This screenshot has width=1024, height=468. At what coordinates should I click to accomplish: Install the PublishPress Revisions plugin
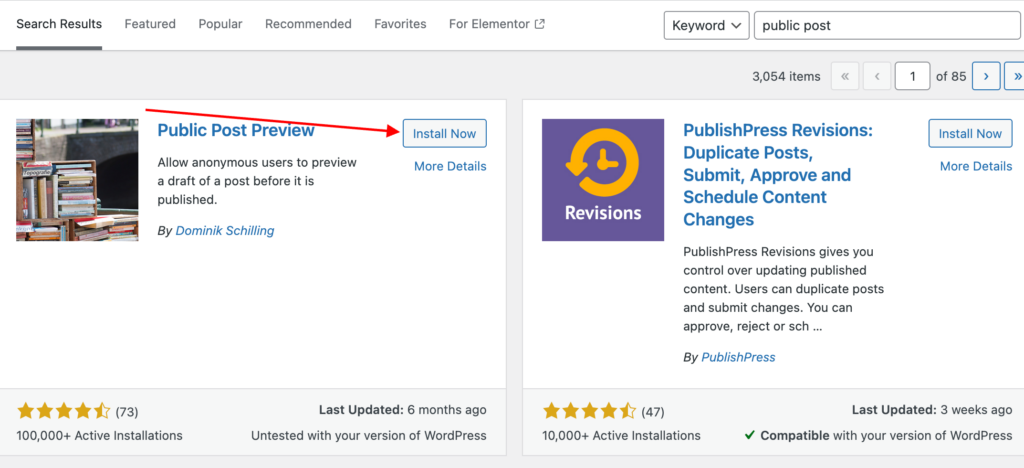click(970, 134)
